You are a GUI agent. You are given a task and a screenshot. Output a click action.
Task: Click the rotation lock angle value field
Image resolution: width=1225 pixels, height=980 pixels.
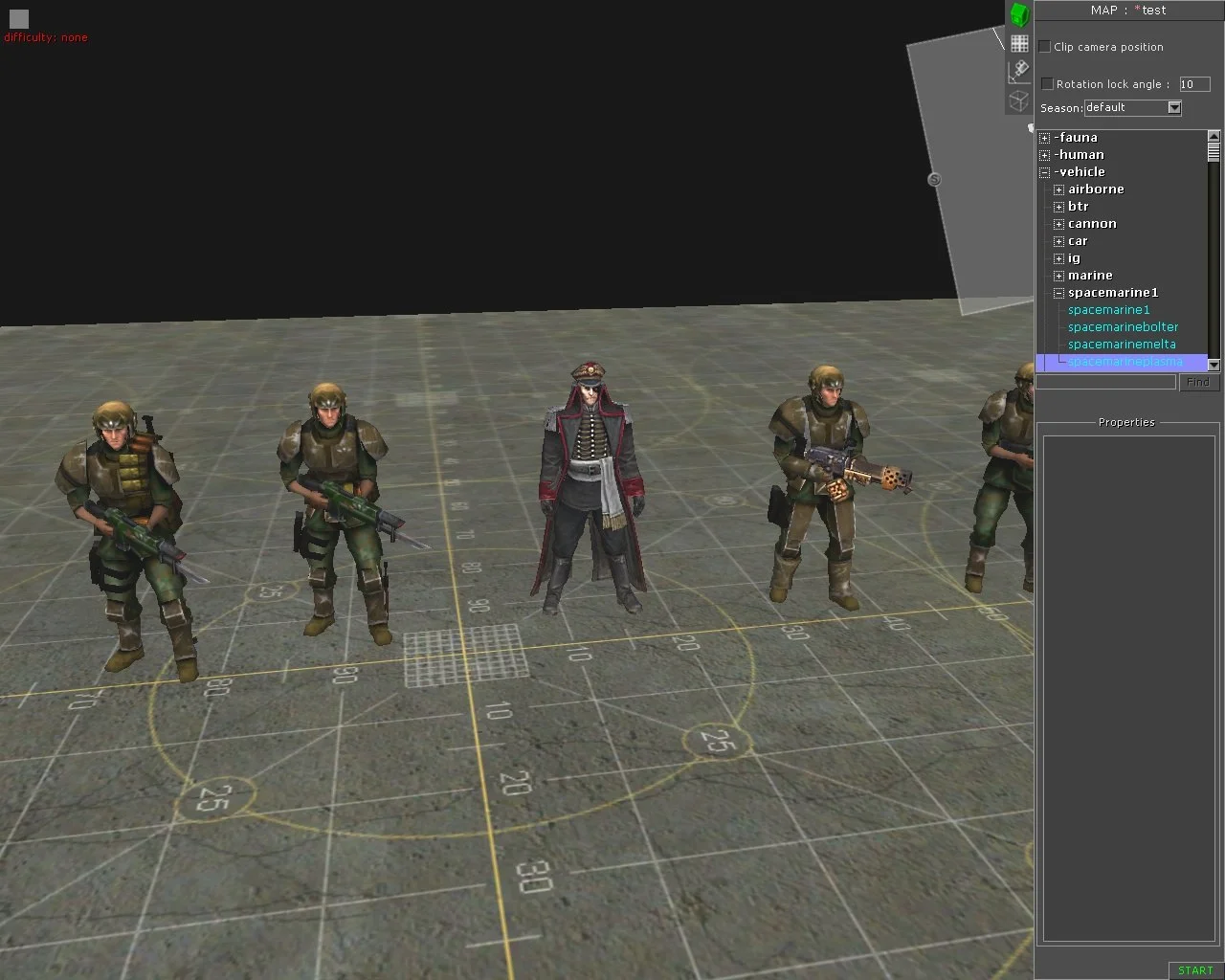click(1193, 84)
